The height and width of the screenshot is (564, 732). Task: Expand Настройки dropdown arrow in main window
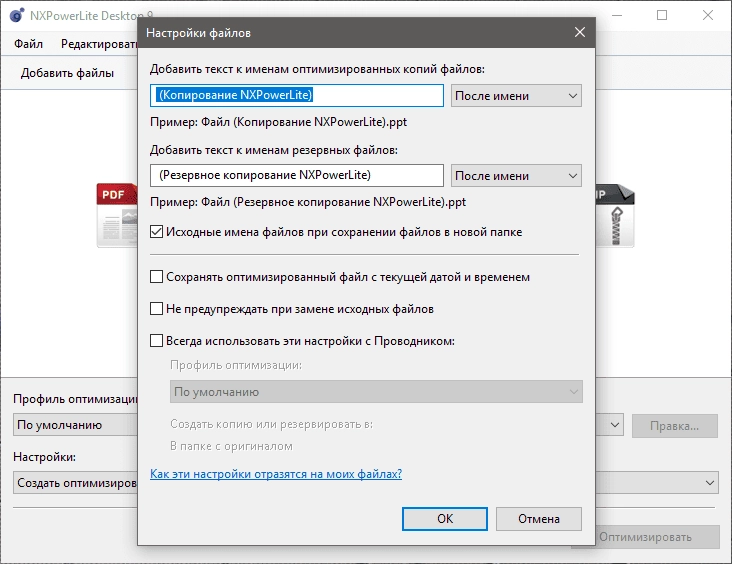[710, 482]
